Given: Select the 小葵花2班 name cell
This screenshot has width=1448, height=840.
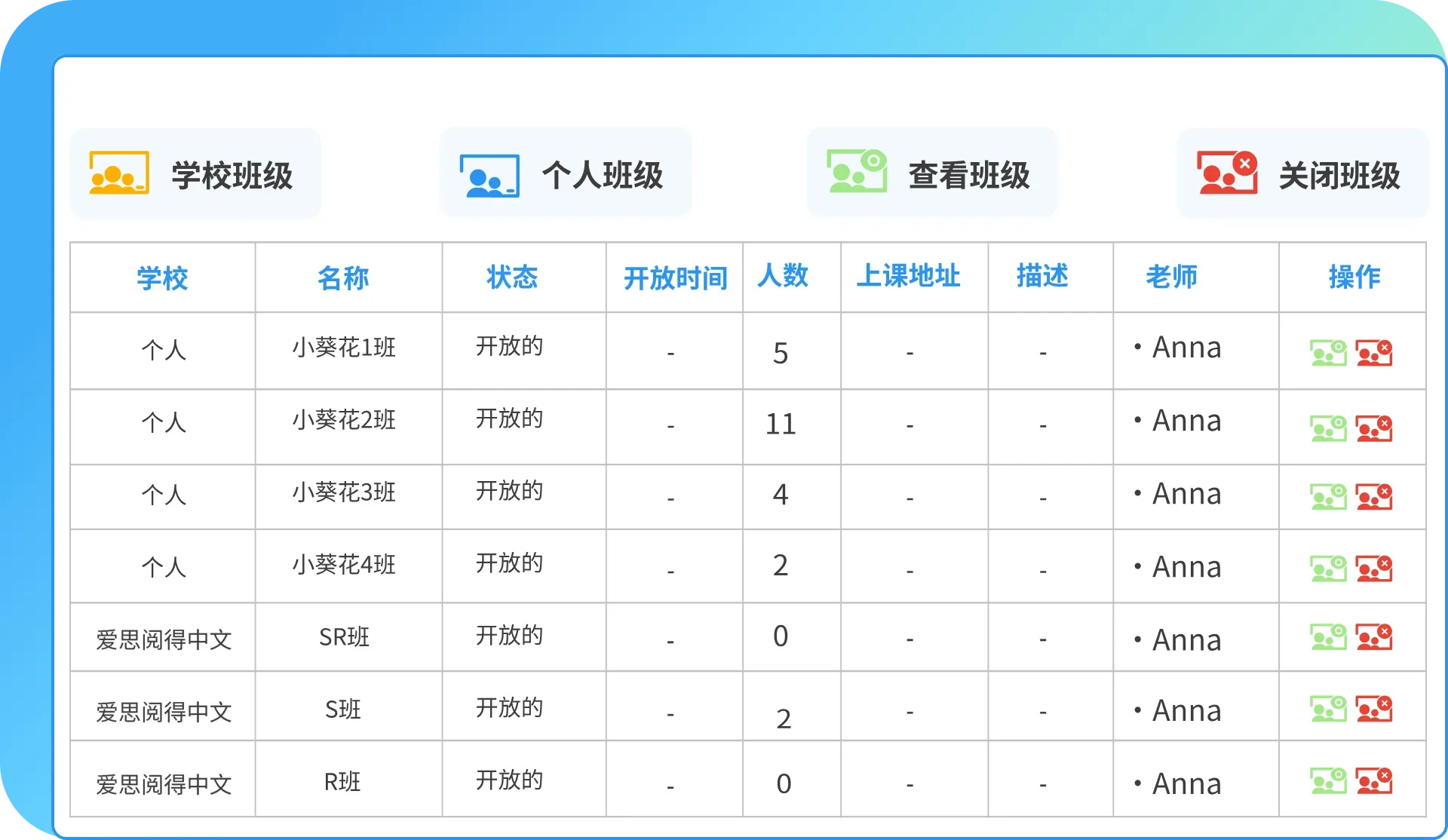Looking at the screenshot, I should pos(344,419).
